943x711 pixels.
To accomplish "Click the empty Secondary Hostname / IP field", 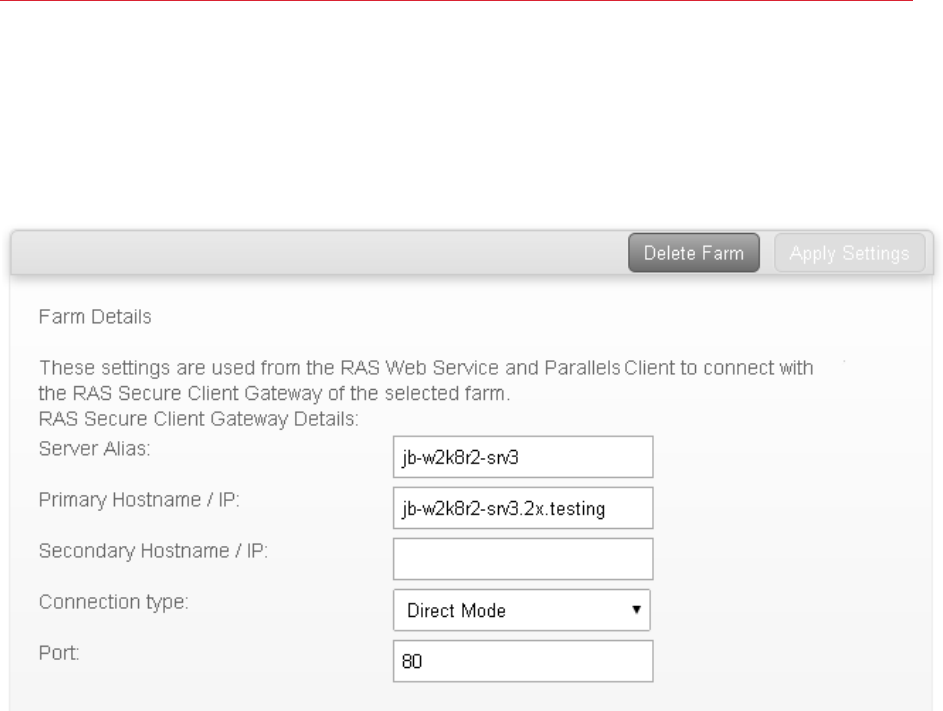I will (x=523, y=559).
